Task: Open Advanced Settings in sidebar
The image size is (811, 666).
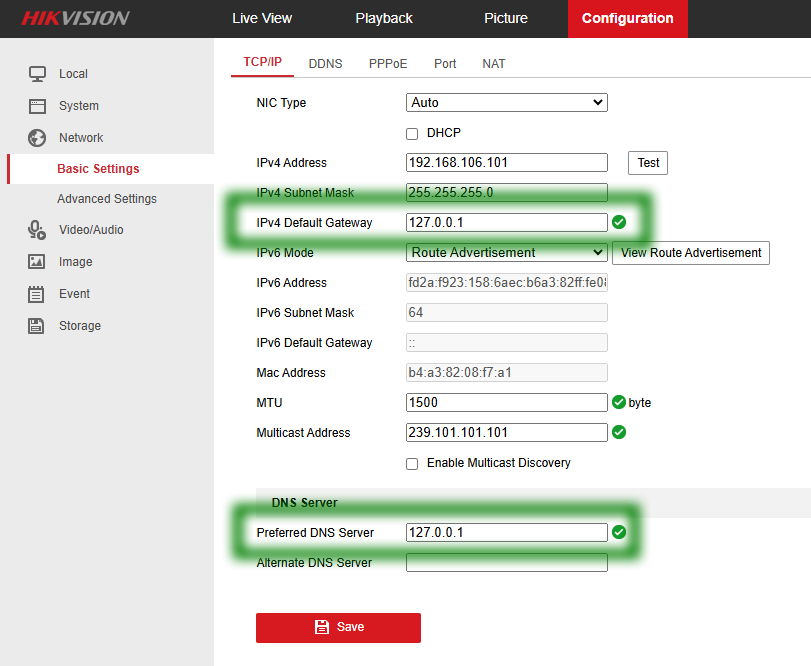Action: click(x=107, y=199)
